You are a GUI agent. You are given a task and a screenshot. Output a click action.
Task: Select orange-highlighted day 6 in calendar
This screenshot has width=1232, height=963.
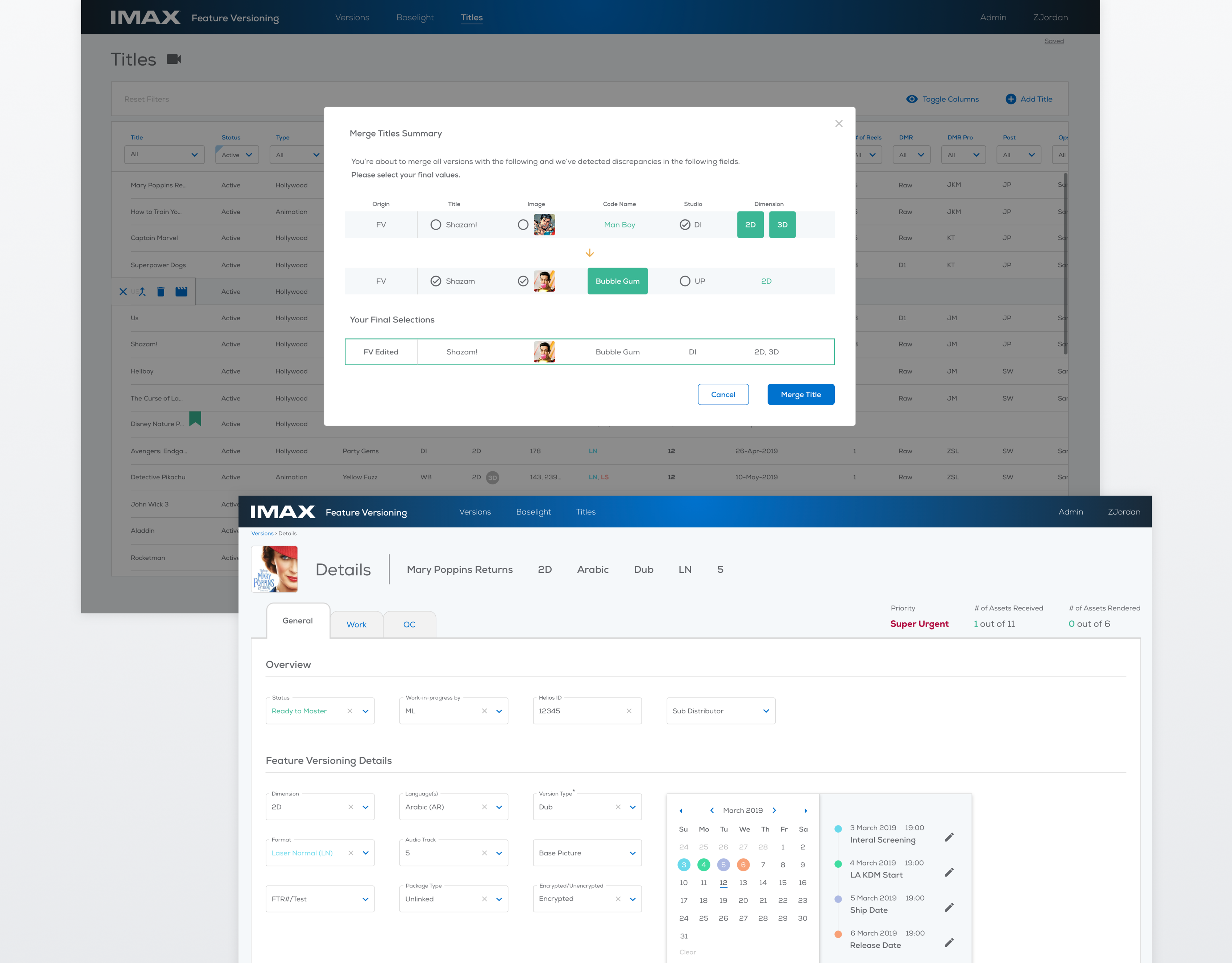click(x=743, y=865)
